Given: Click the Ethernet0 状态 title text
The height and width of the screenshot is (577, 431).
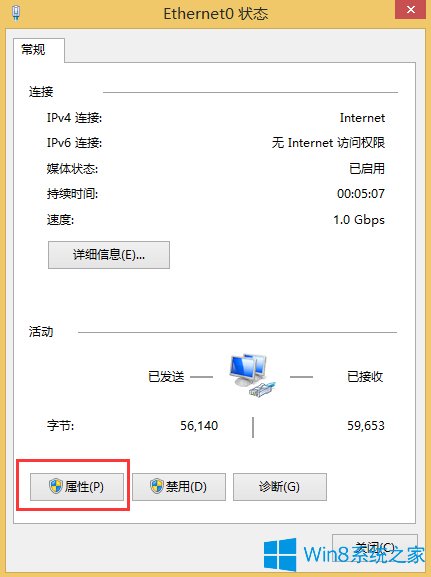Looking at the screenshot, I should click(x=216, y=14).
